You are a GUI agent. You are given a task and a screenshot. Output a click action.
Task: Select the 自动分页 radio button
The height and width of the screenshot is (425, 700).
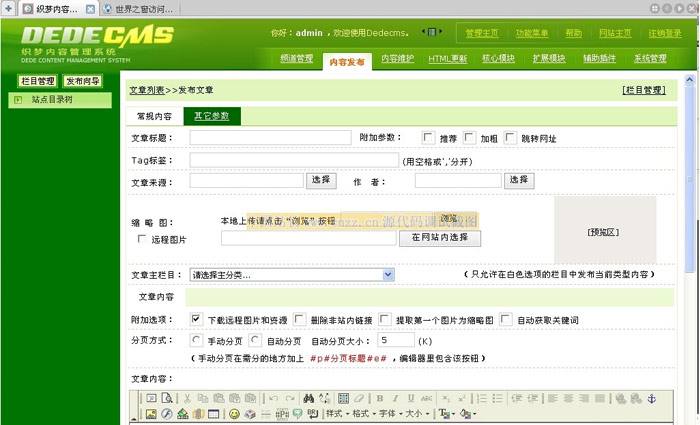click(254, 340)
